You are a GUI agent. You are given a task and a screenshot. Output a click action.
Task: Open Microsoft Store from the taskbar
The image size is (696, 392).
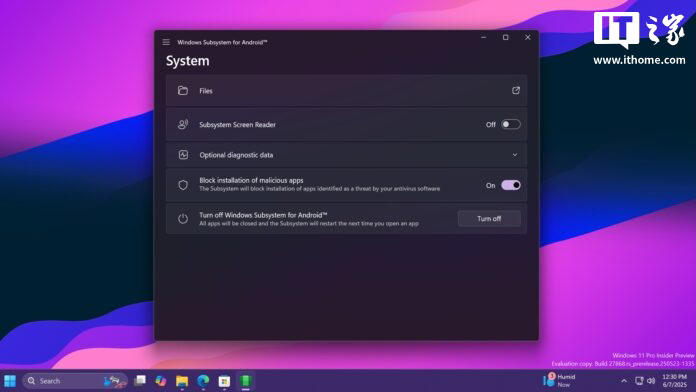point(225,381)
